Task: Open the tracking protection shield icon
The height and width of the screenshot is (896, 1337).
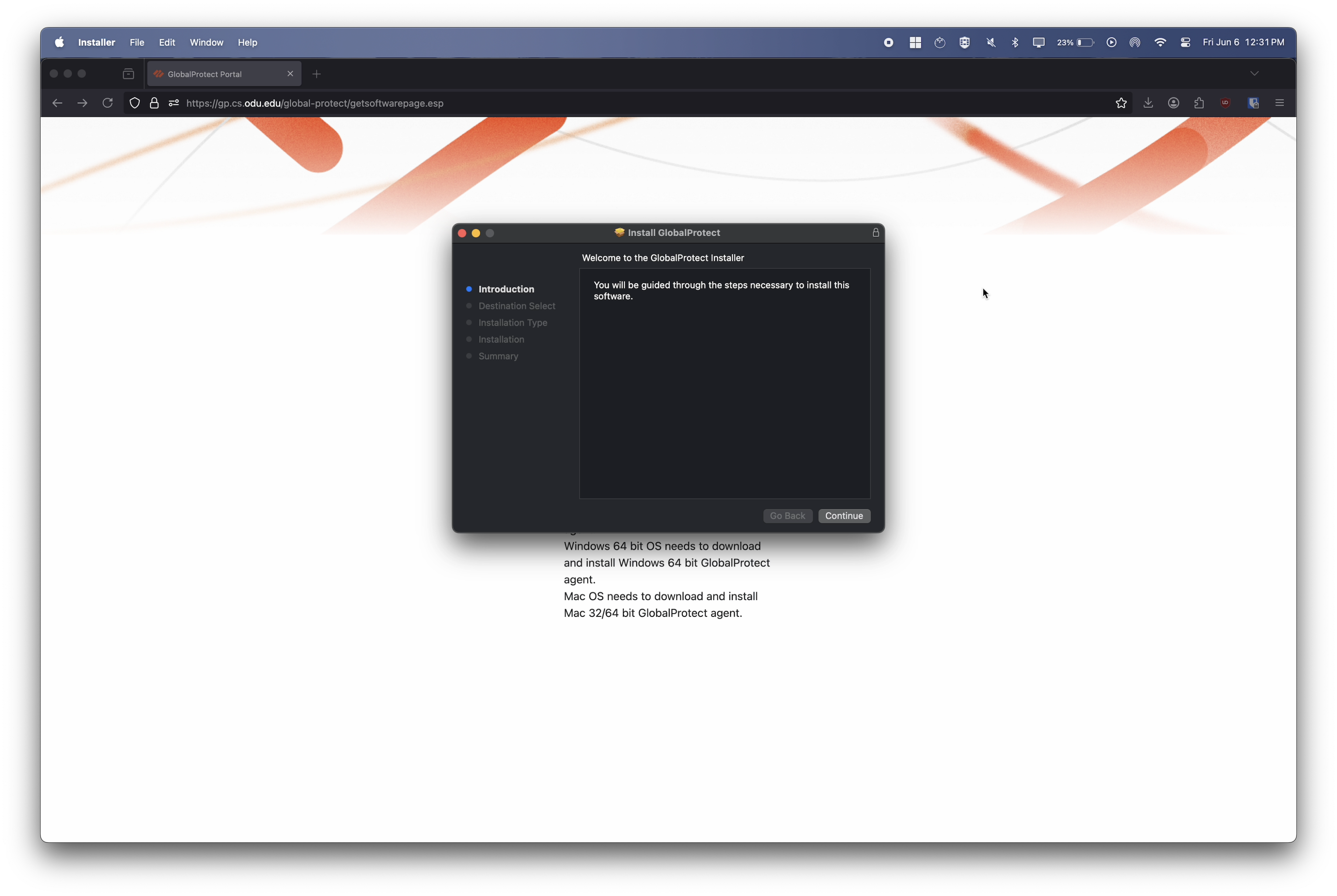Action: tap(134, 103)
